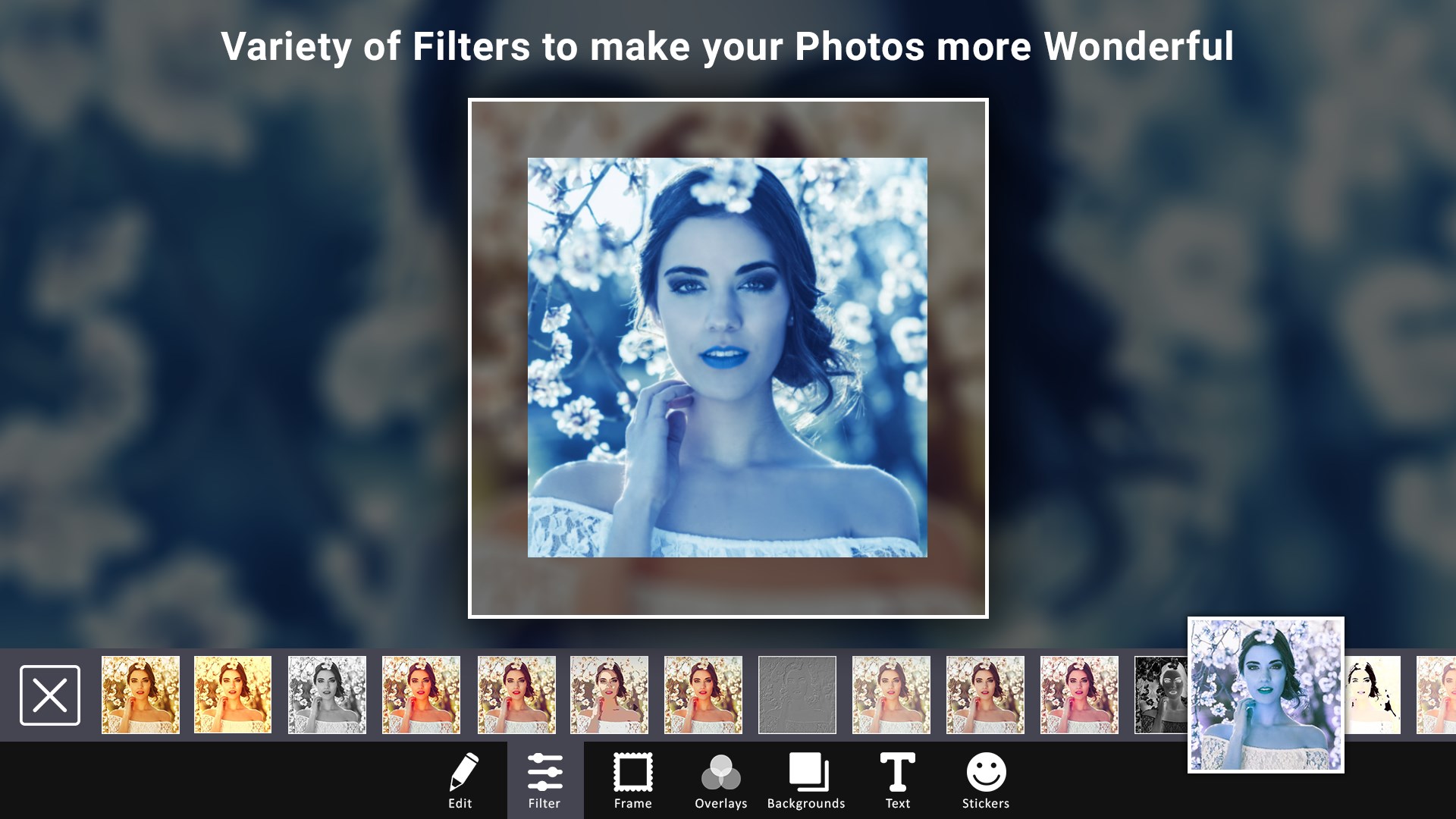Apply the partially visible last filter thumbnail
The image size is (1456, 819).
1437,695
